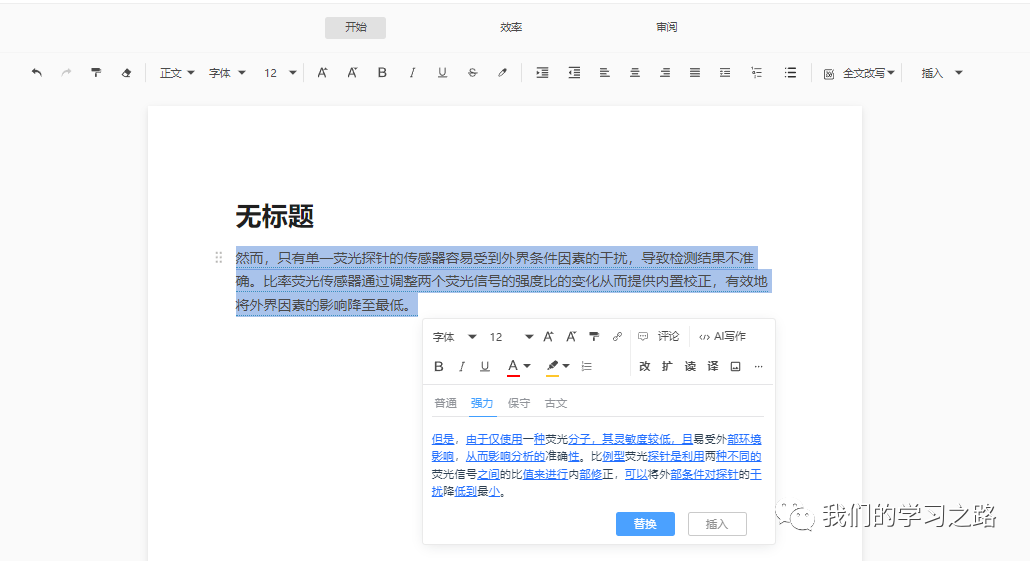Open font size 12 dropdown in top toolbar

click(x=280, y=73)
